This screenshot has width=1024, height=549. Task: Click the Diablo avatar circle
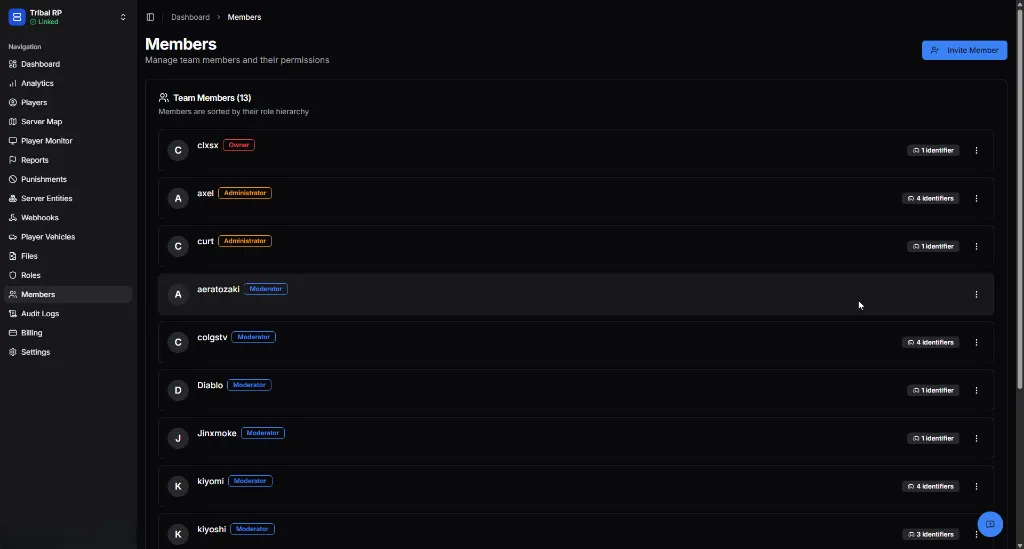tap(178, 390)
